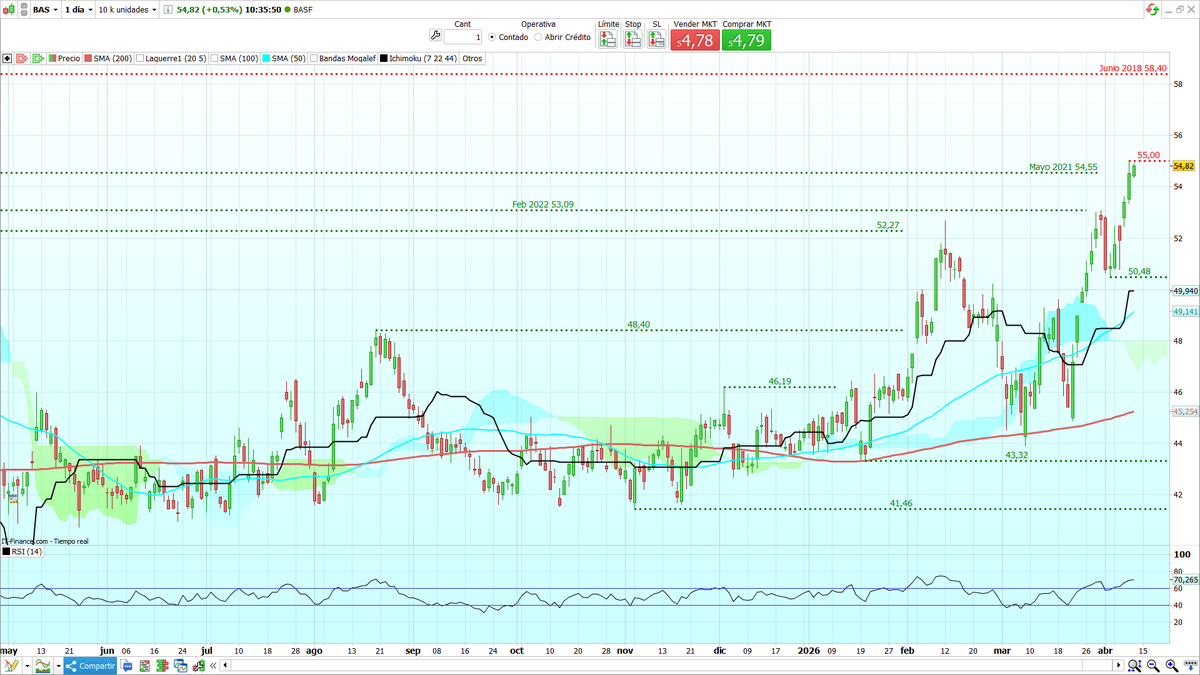Click the Stop order icon

[633, 40]
